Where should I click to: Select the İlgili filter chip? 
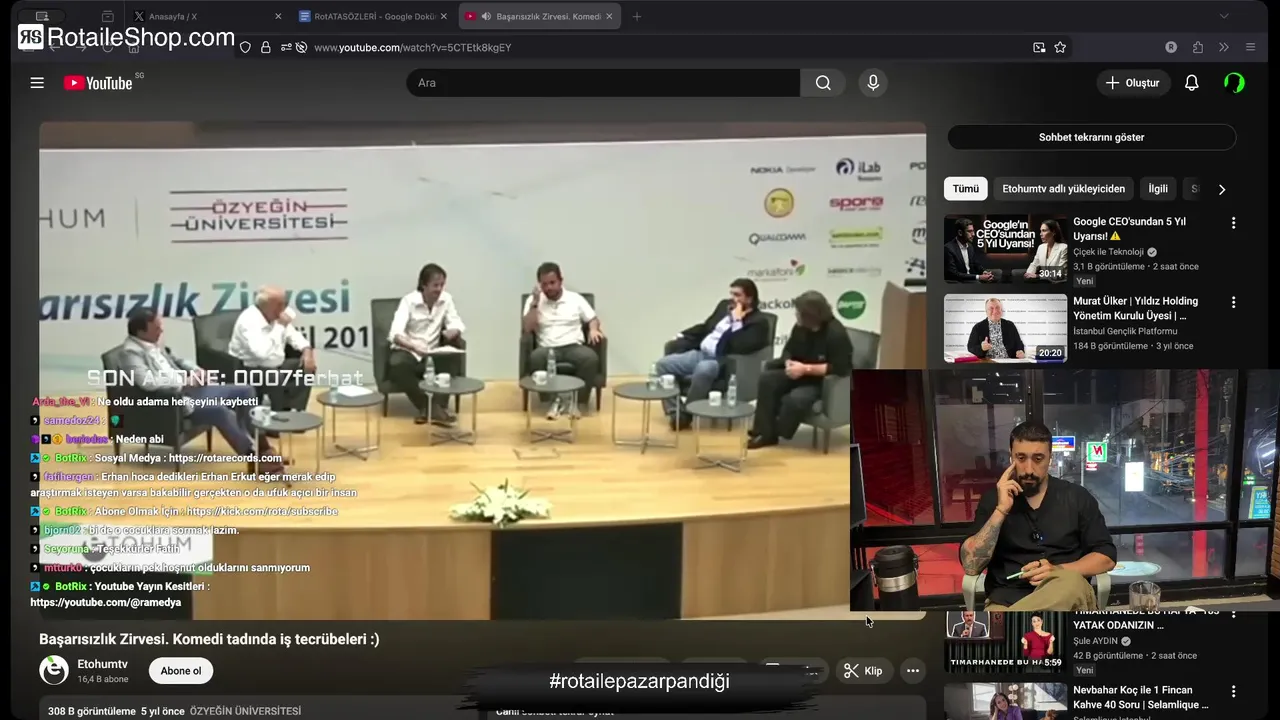pos(1158,189)
